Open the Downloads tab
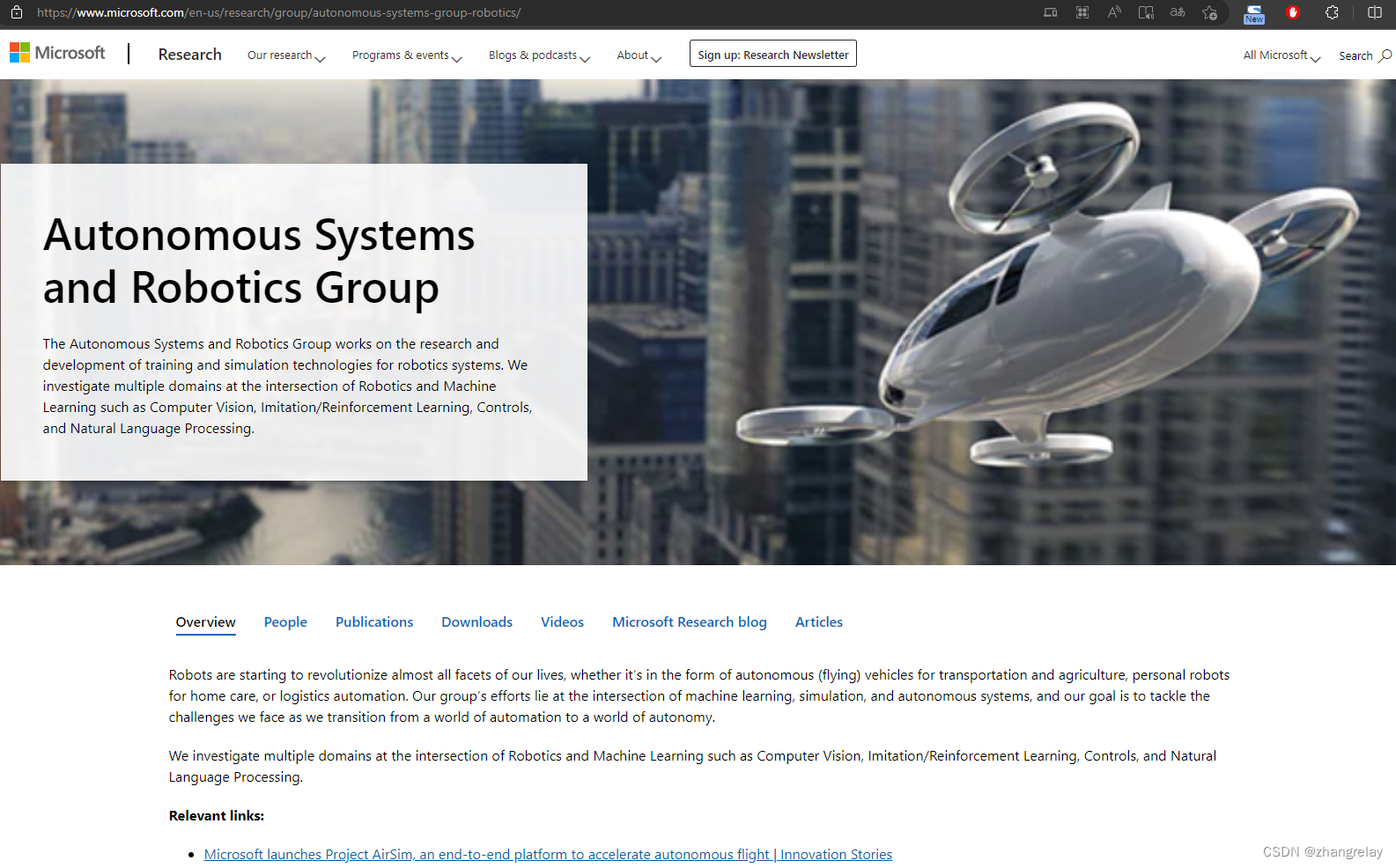Image resolution: width=1396 pixels, height=868 pixels. [476, 622]
